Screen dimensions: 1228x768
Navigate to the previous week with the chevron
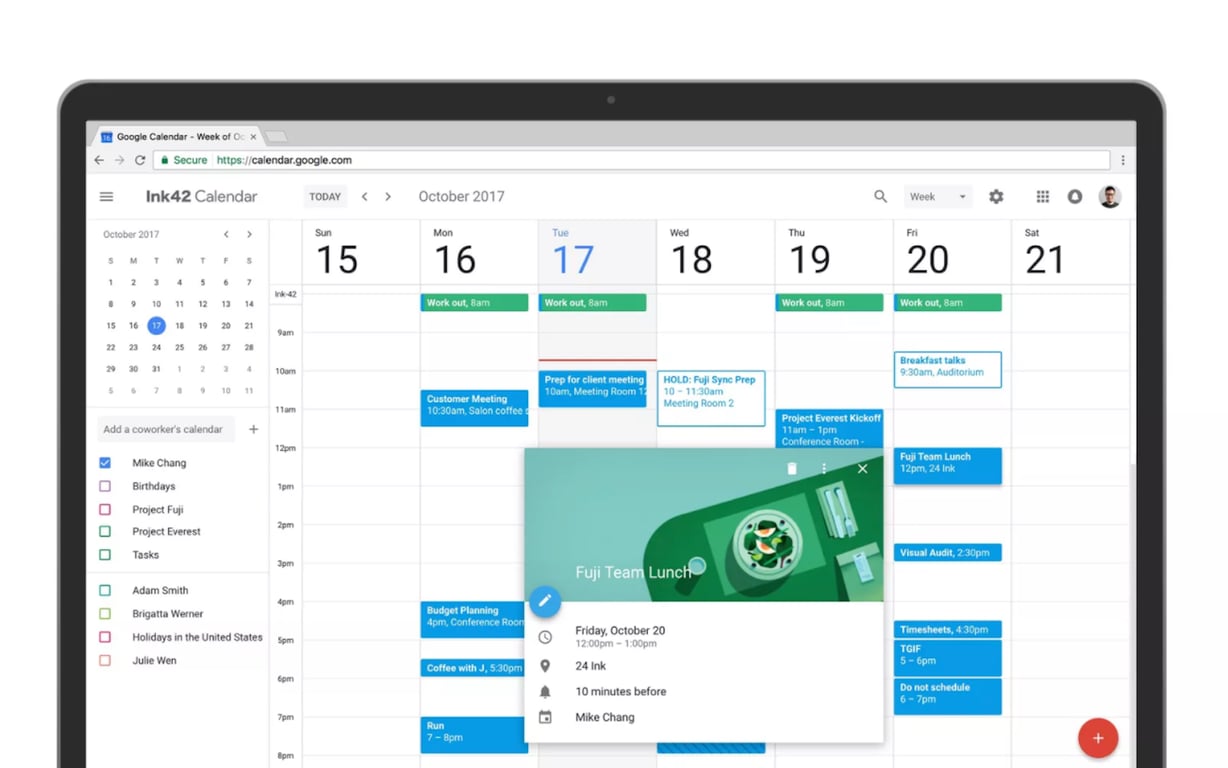tap(367, 196)
